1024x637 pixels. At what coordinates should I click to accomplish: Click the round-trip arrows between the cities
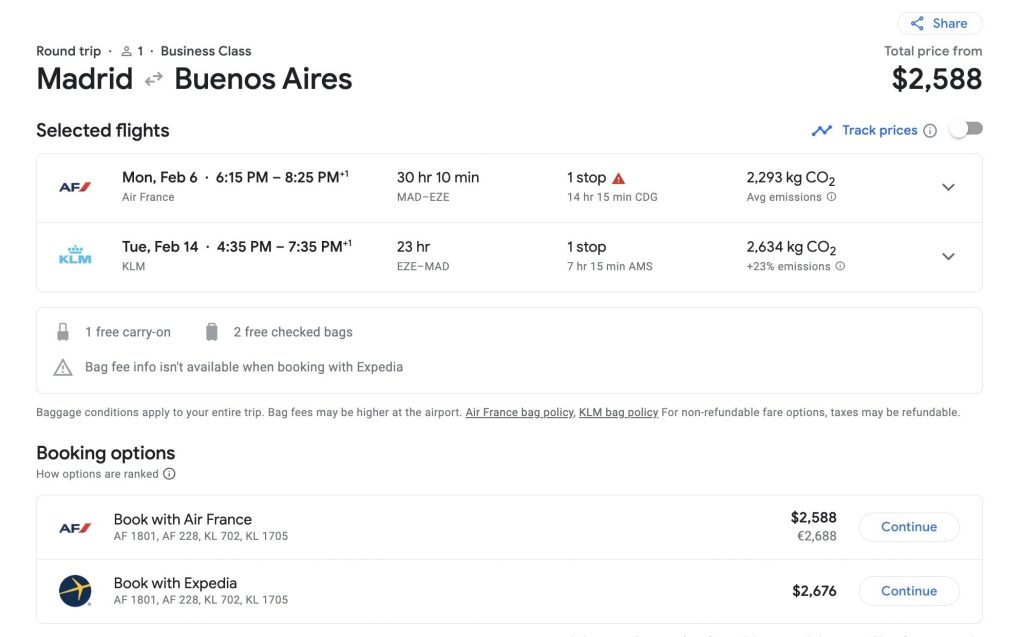tap(153, 80)
